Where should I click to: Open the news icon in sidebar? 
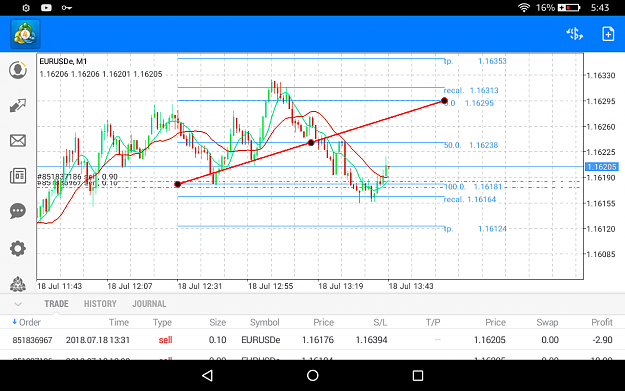click(x=18, y=176)
